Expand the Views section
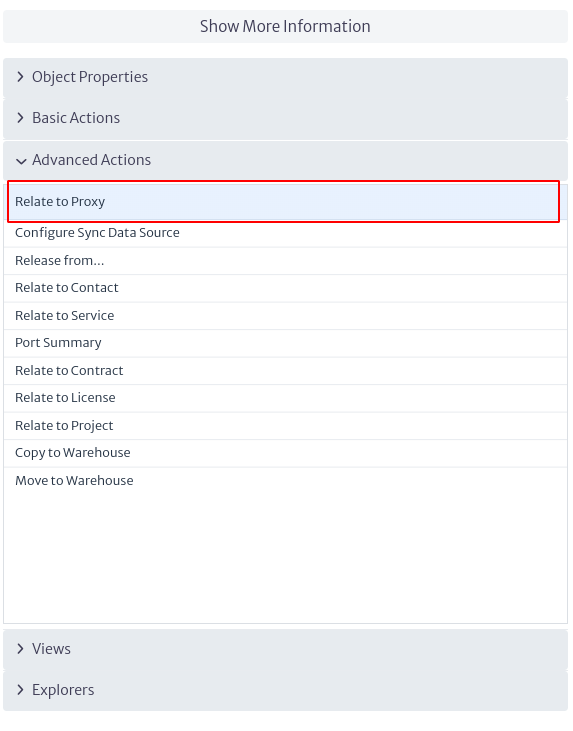Viewport: 573px width, 731px height. 285,649
